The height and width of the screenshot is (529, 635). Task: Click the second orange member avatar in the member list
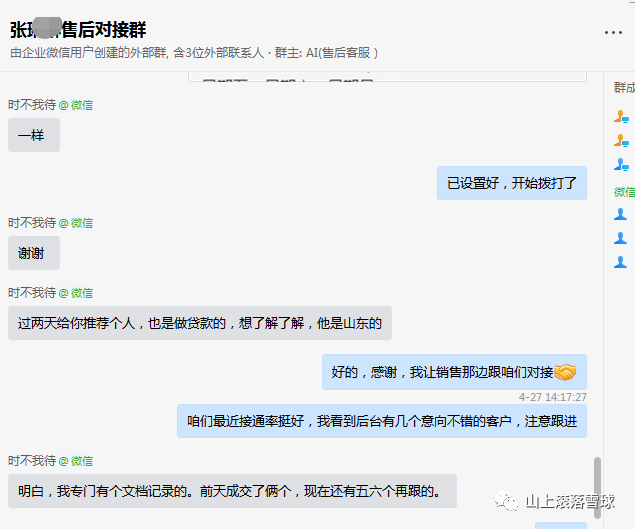[621, 141]
